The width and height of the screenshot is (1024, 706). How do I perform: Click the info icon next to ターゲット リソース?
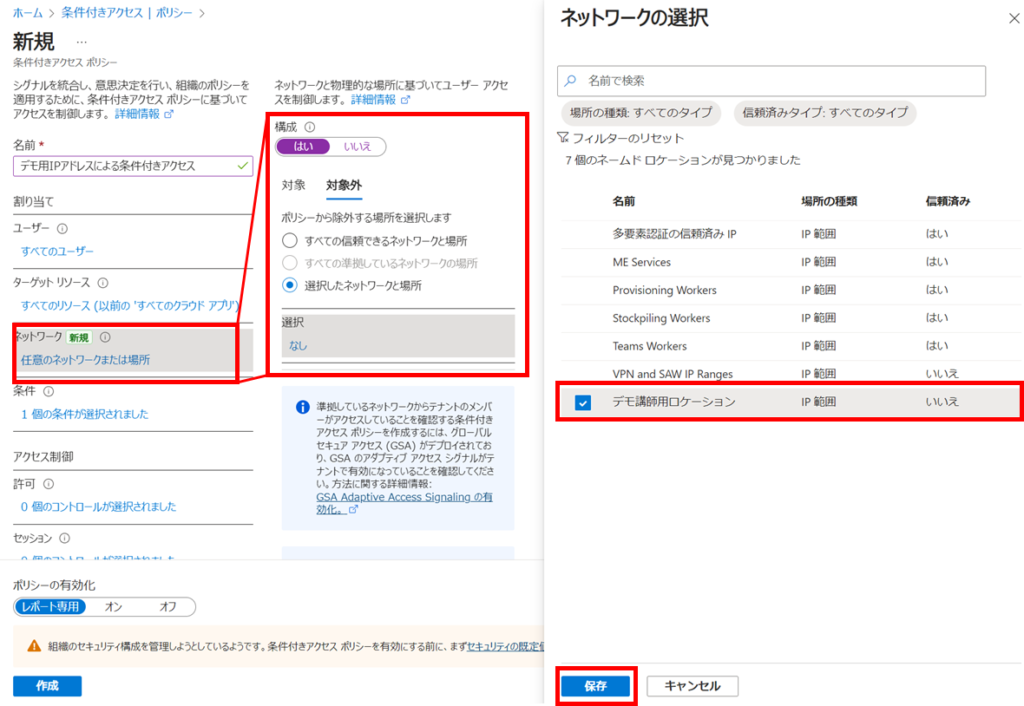103,283
